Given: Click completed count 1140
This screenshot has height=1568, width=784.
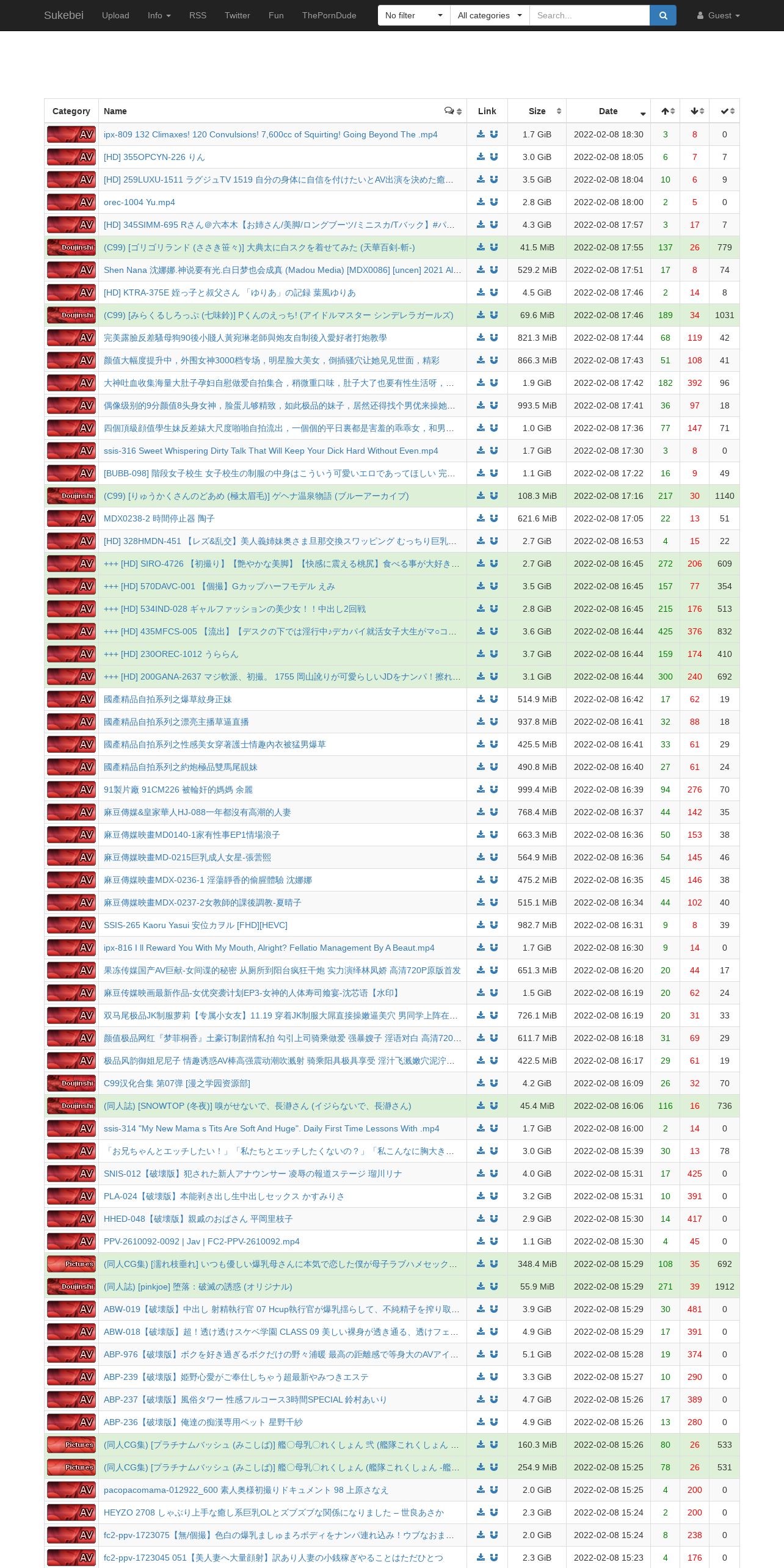Looking at the screenshot, I should pyautogui.click(x=724, y=496).
